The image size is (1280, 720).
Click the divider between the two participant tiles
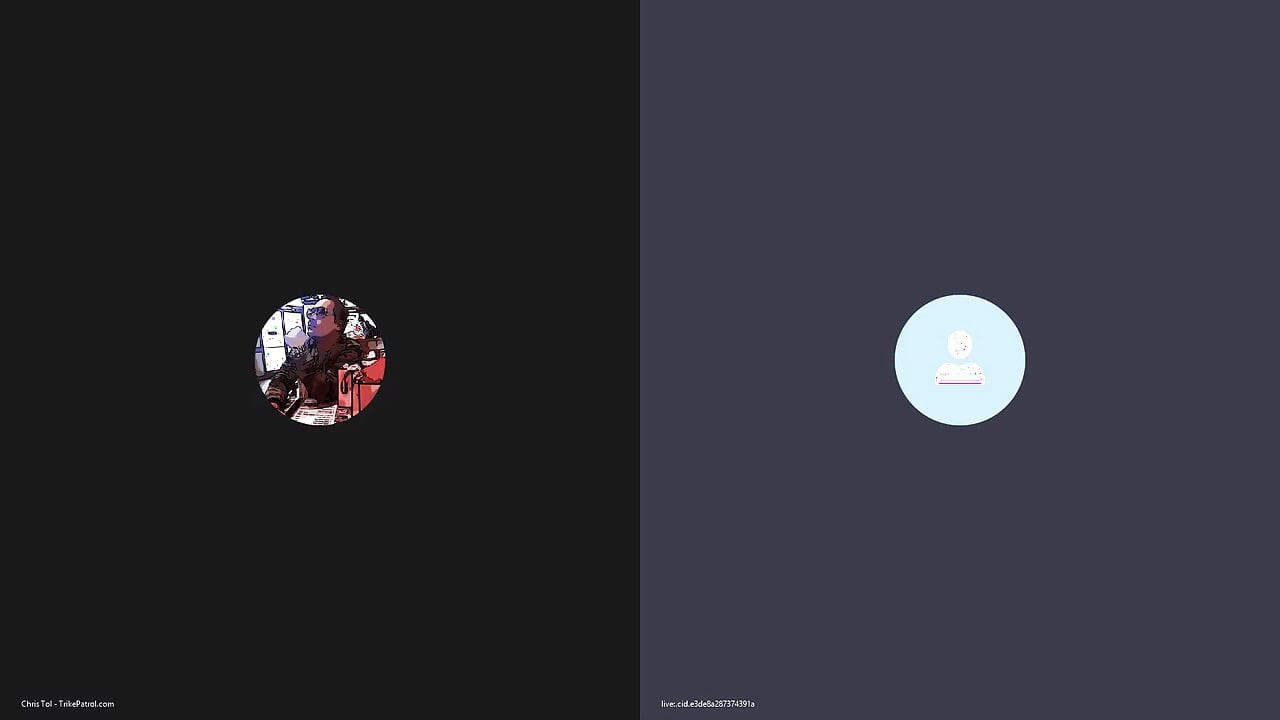640,360
